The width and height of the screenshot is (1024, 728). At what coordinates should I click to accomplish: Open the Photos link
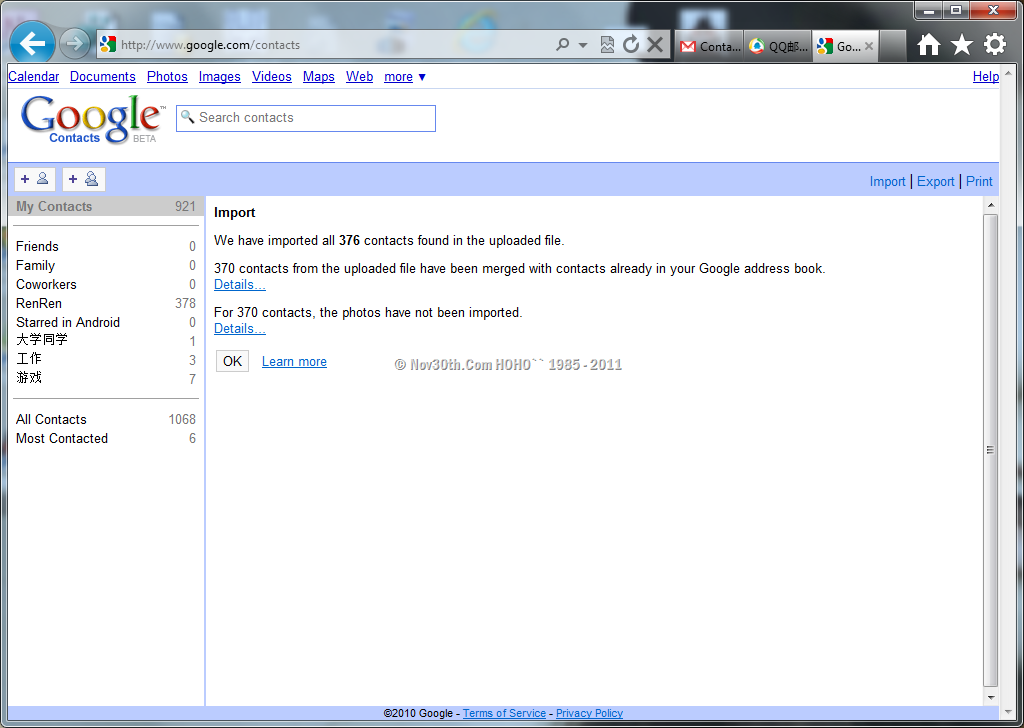[x=167, y=76]
